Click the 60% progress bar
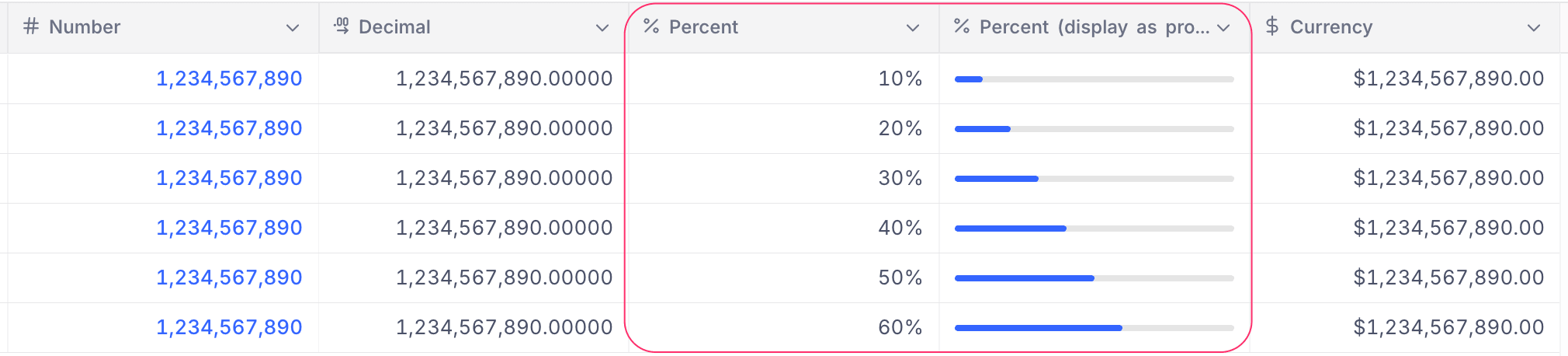The height and width of the screenshot is (356, 1568). pyautogui.click(x=1094, y=328)
